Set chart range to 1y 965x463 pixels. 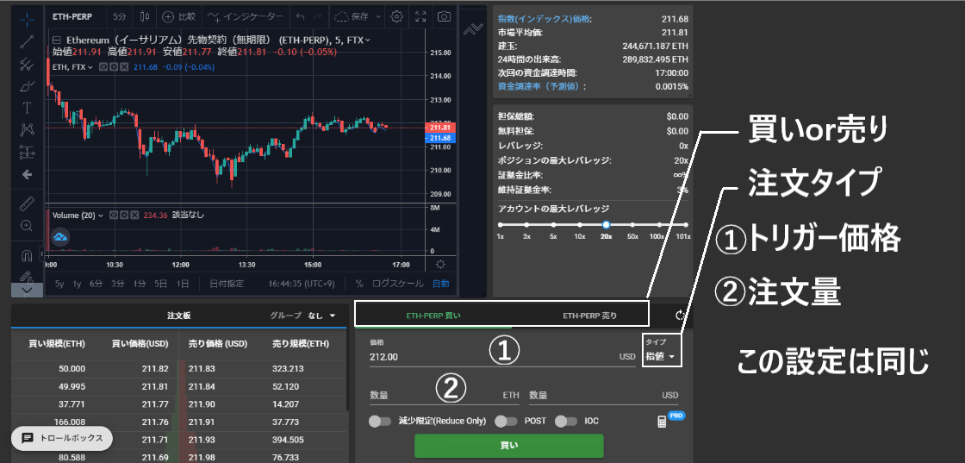point(77,284)
